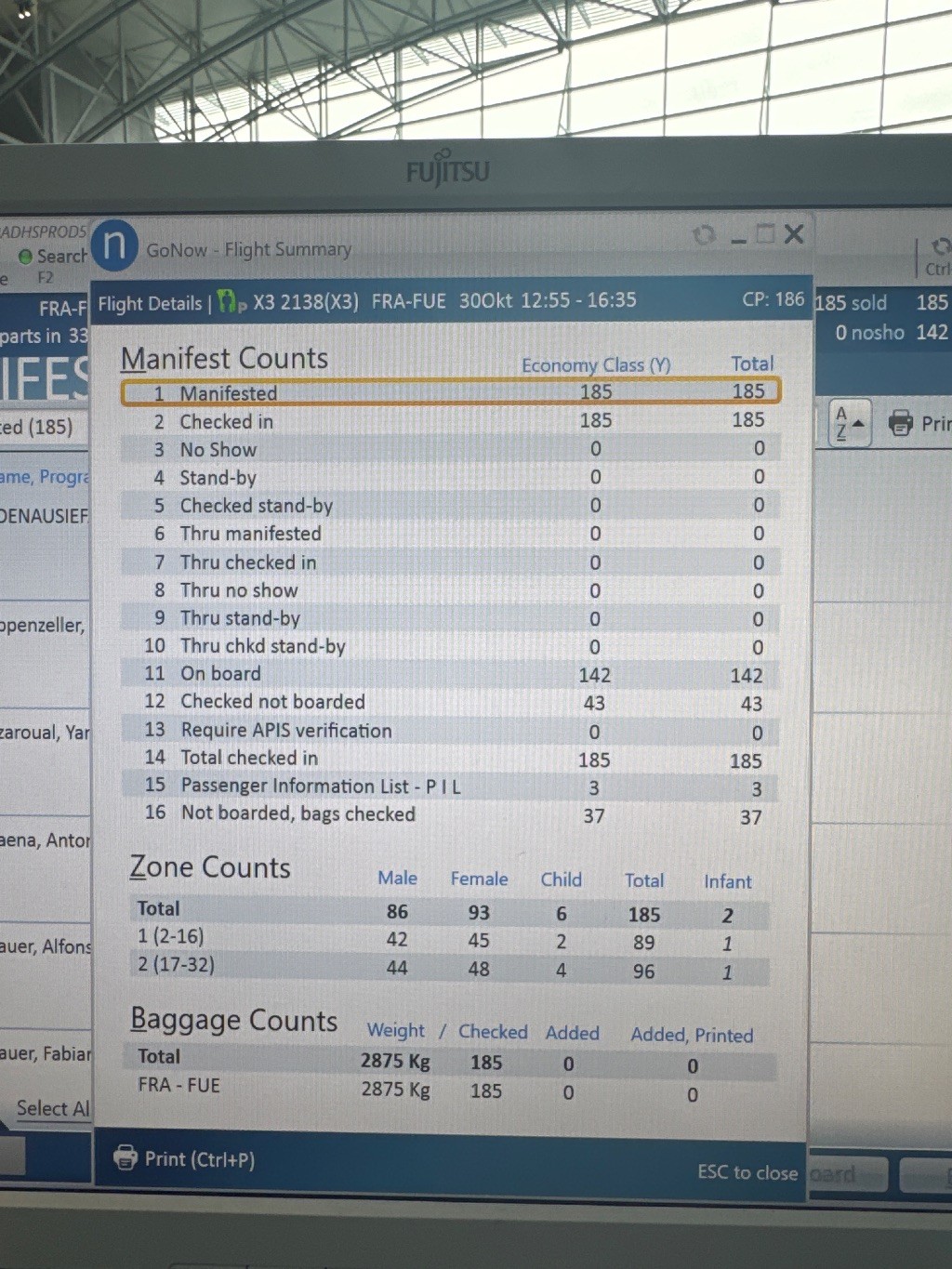The height and width of the screenshot is (1269, 952).
Task: Select the Checked not boarded row
Action: [x=450, y=702]
